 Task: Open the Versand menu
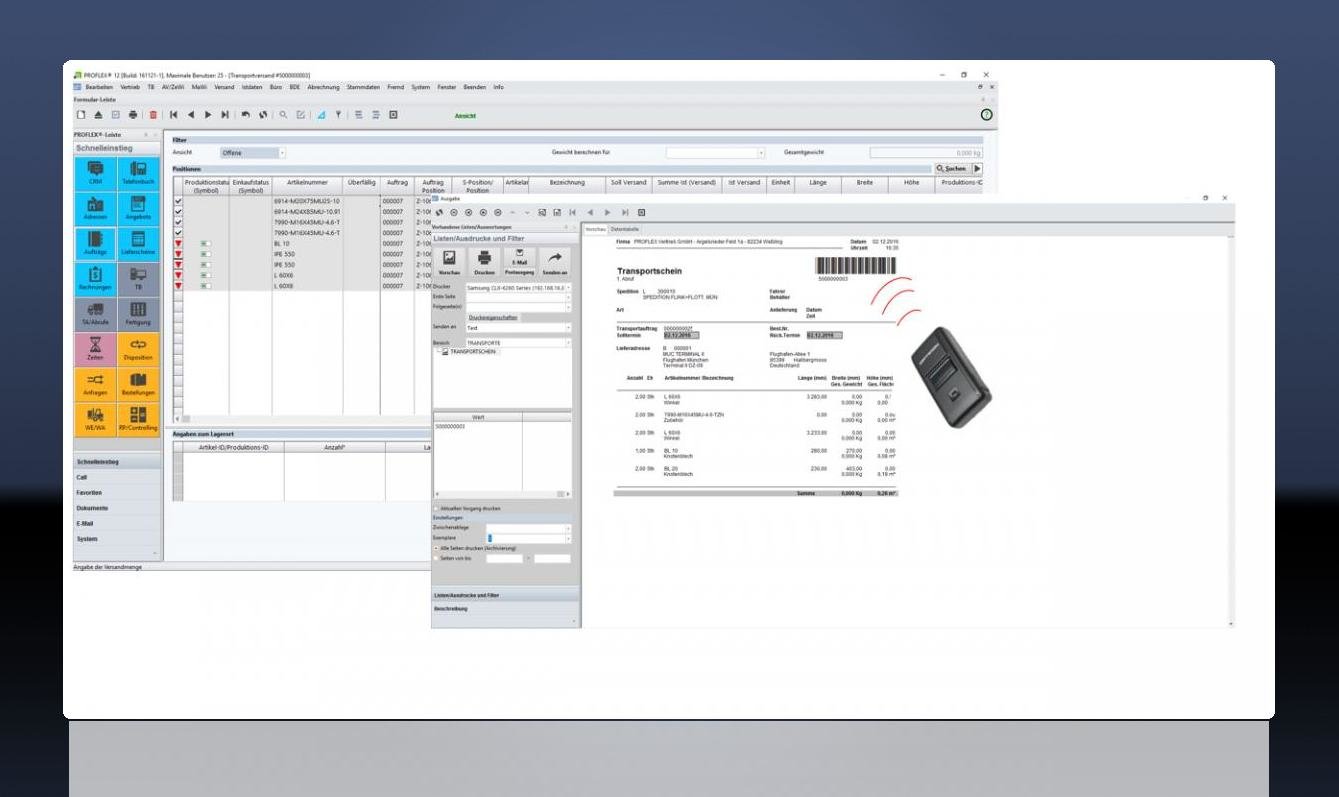224,87
